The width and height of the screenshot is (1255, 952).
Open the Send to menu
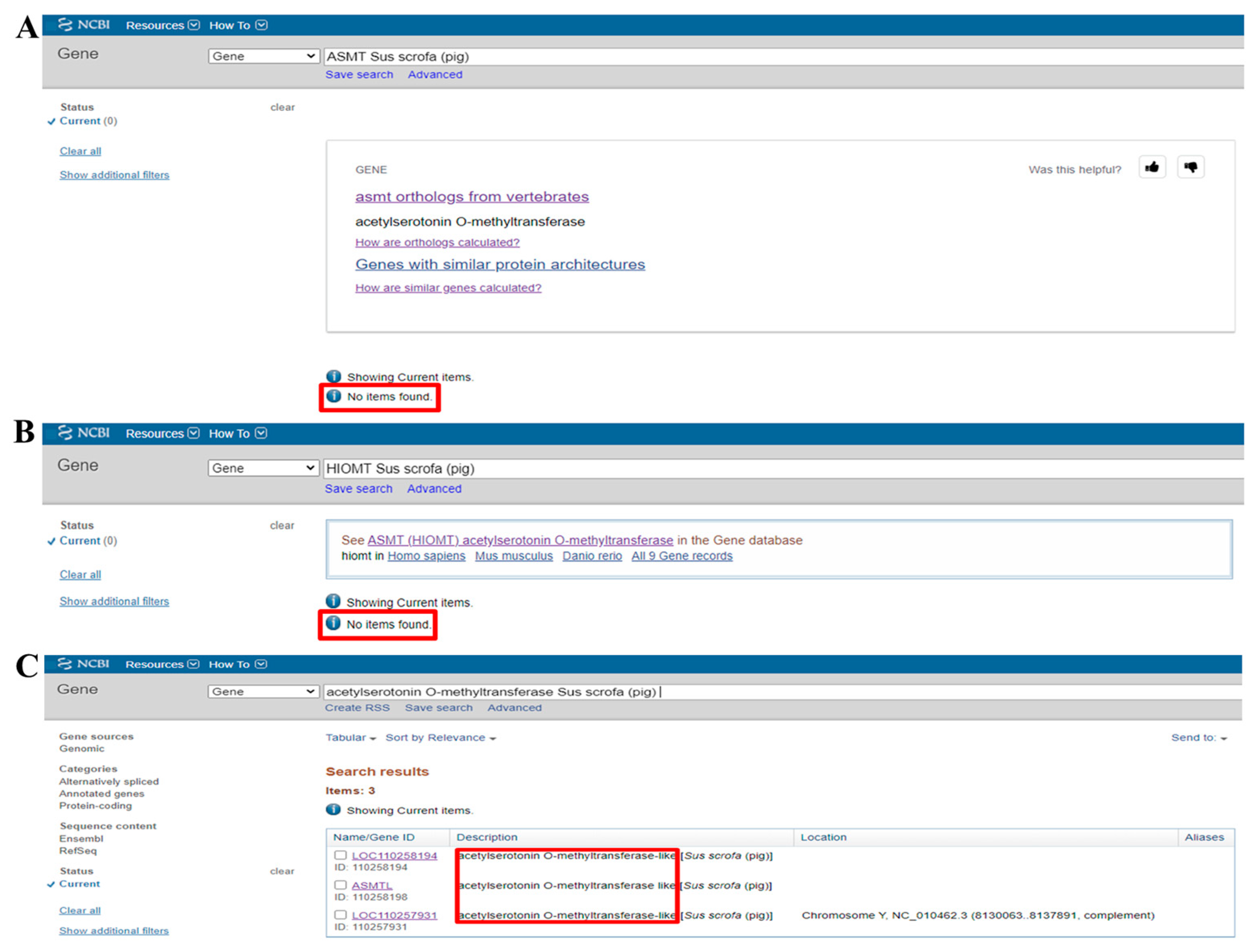pos(1198,738)
